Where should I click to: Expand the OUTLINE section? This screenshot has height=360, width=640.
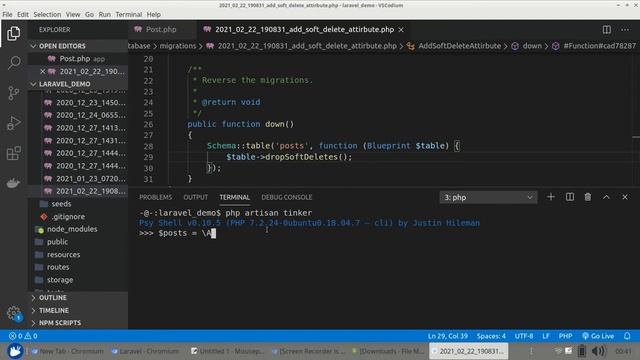point(53,298)
